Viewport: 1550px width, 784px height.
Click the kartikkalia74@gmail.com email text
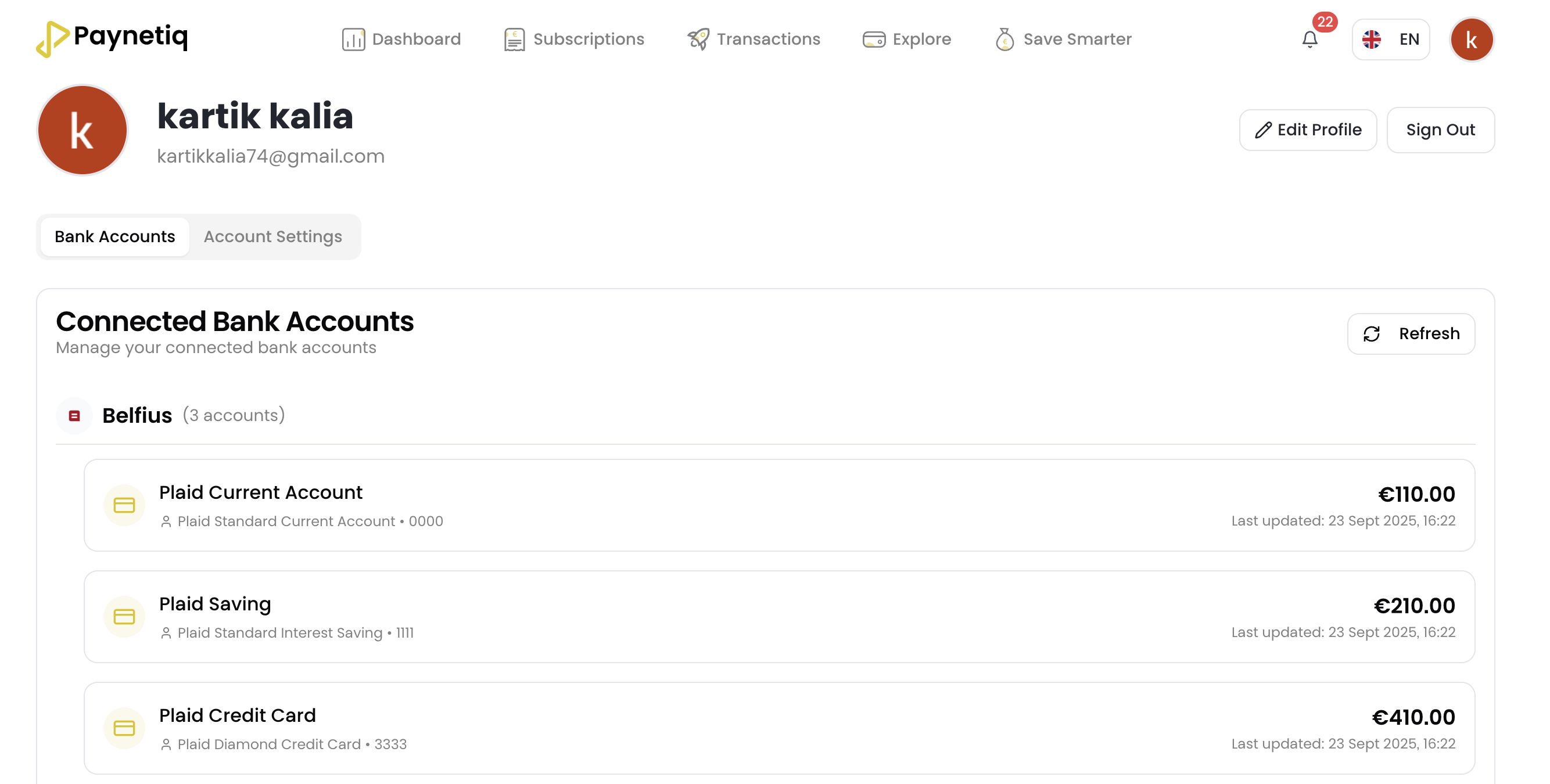[x=271, y=156]
